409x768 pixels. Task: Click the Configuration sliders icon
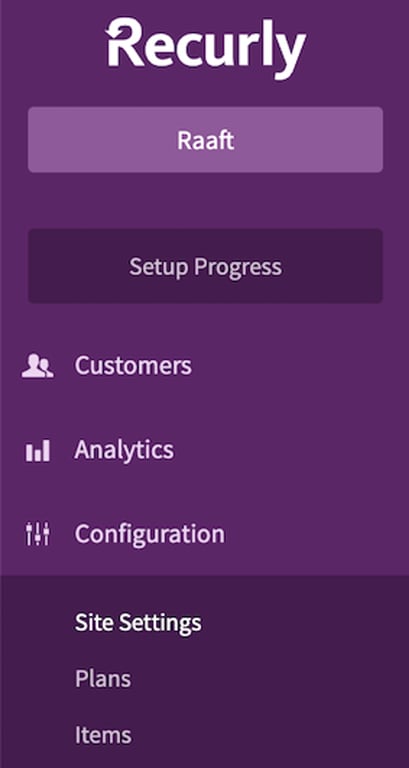click(x=38, y=534)
